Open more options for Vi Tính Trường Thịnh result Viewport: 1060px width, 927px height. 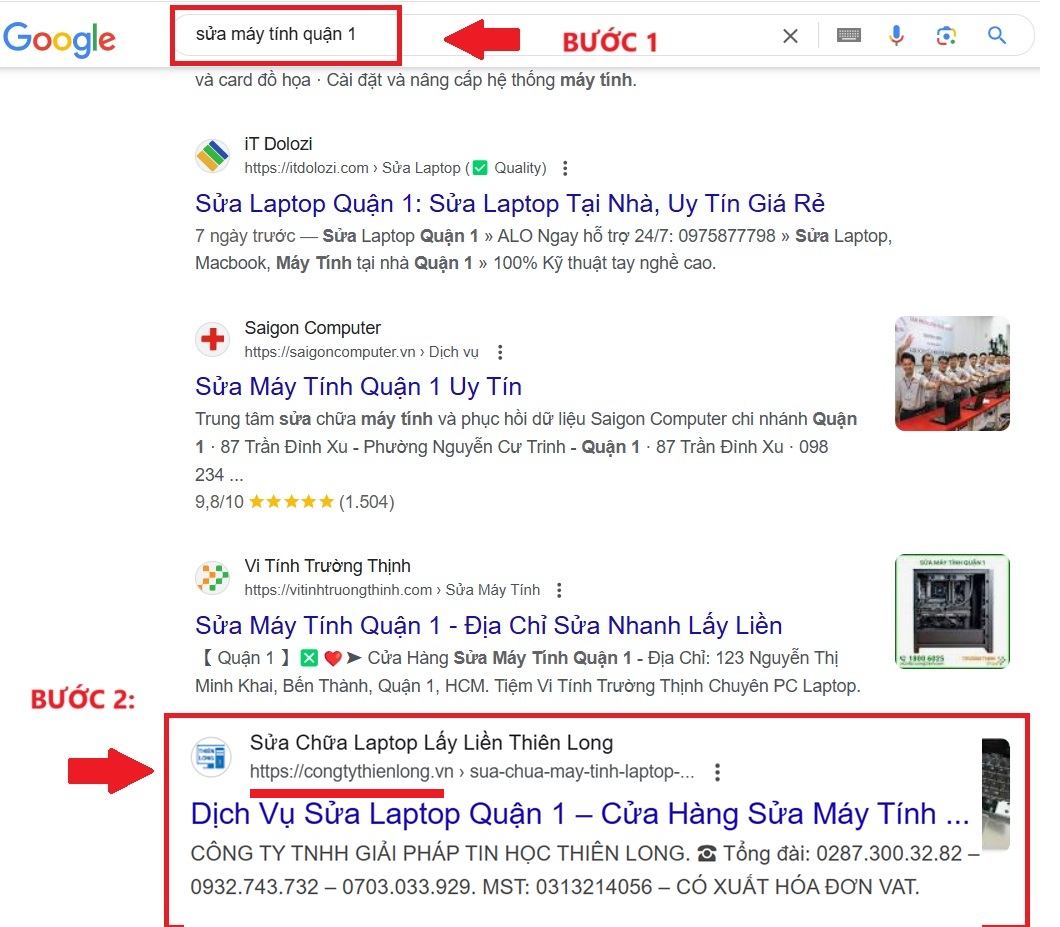(x=560, y=590)
